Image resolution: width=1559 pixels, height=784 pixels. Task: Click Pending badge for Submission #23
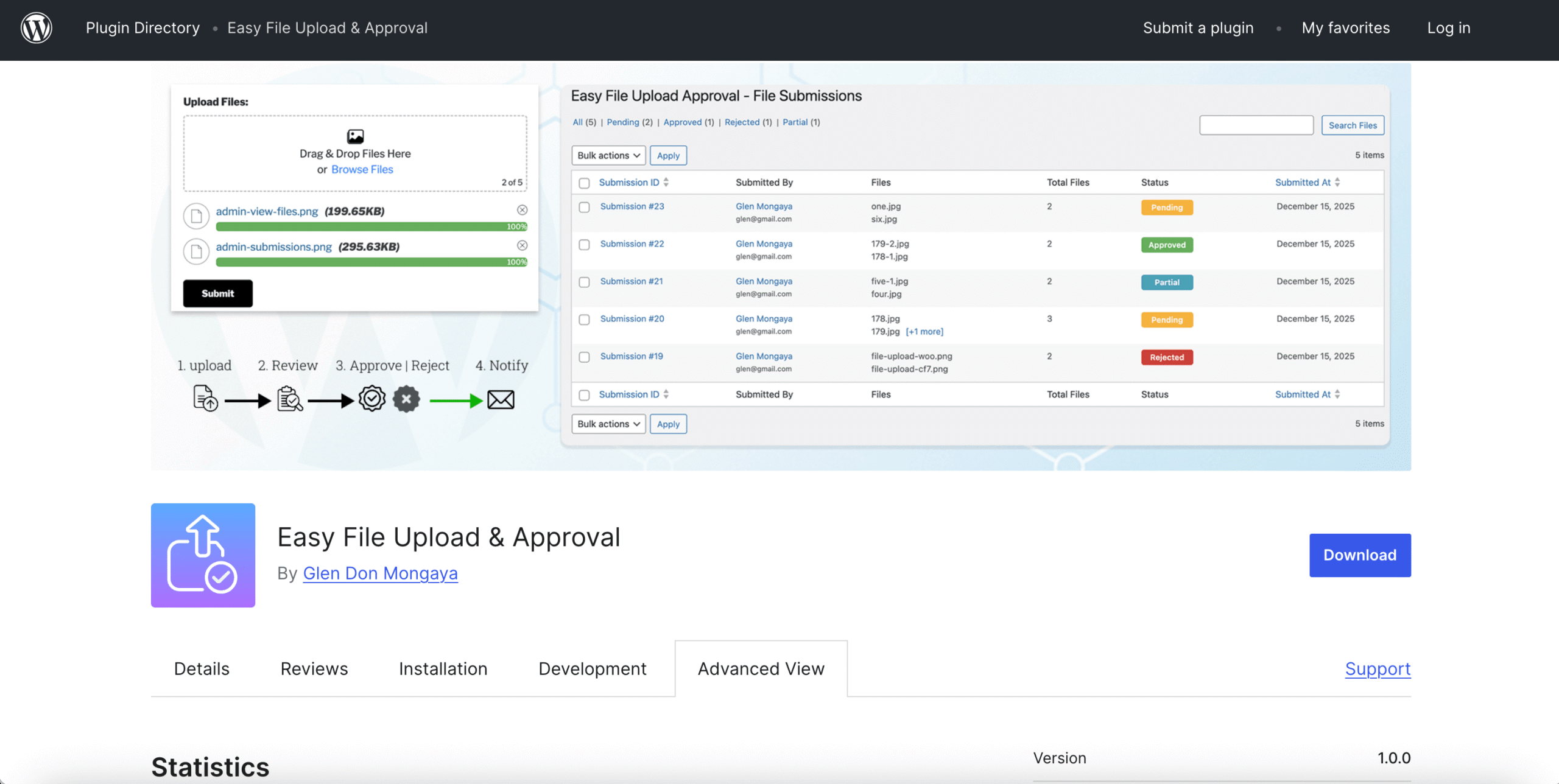[1166, 208]
